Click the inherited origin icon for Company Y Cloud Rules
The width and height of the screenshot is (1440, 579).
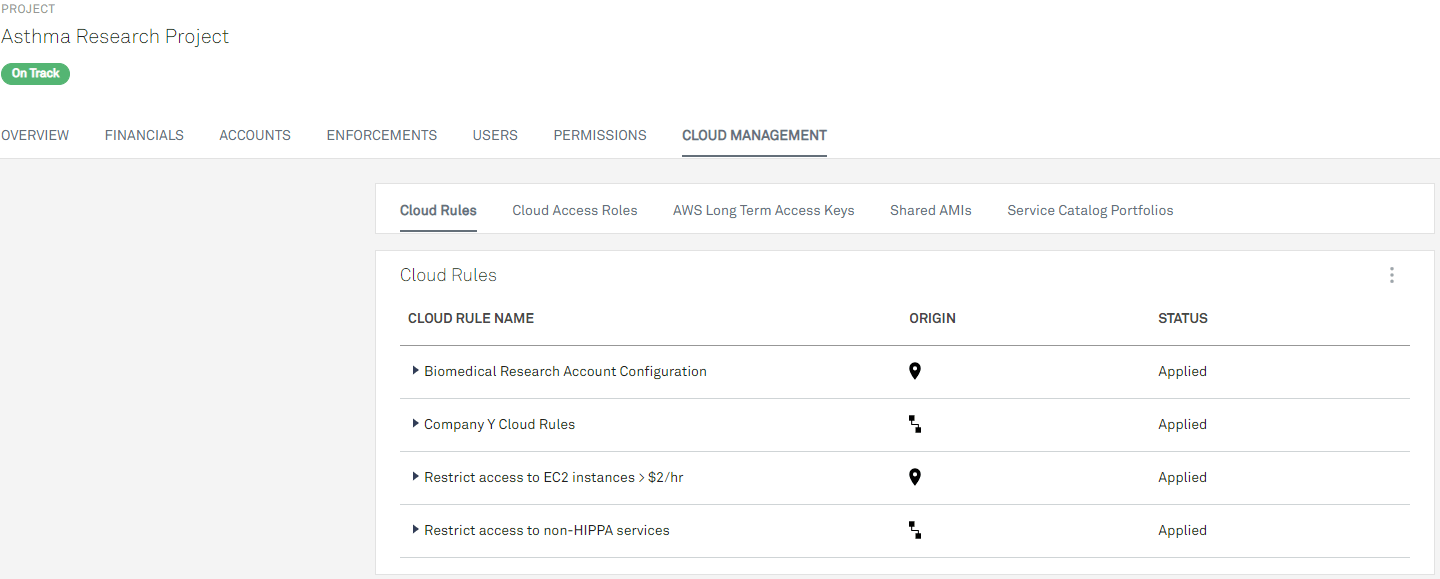(914, 424)
